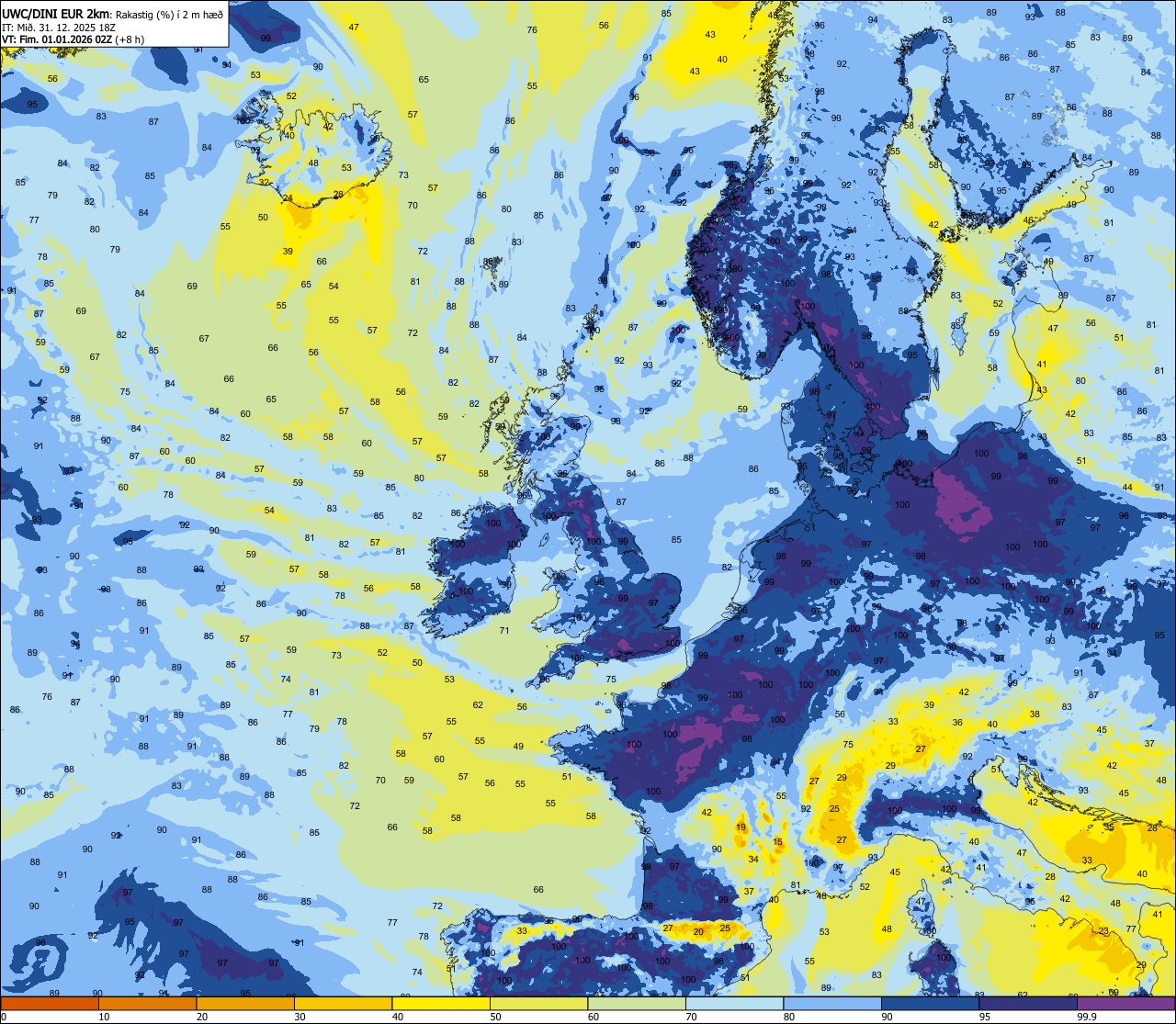Click the "24" humidity value over southwest Iceland

click(x=288, y=198)
